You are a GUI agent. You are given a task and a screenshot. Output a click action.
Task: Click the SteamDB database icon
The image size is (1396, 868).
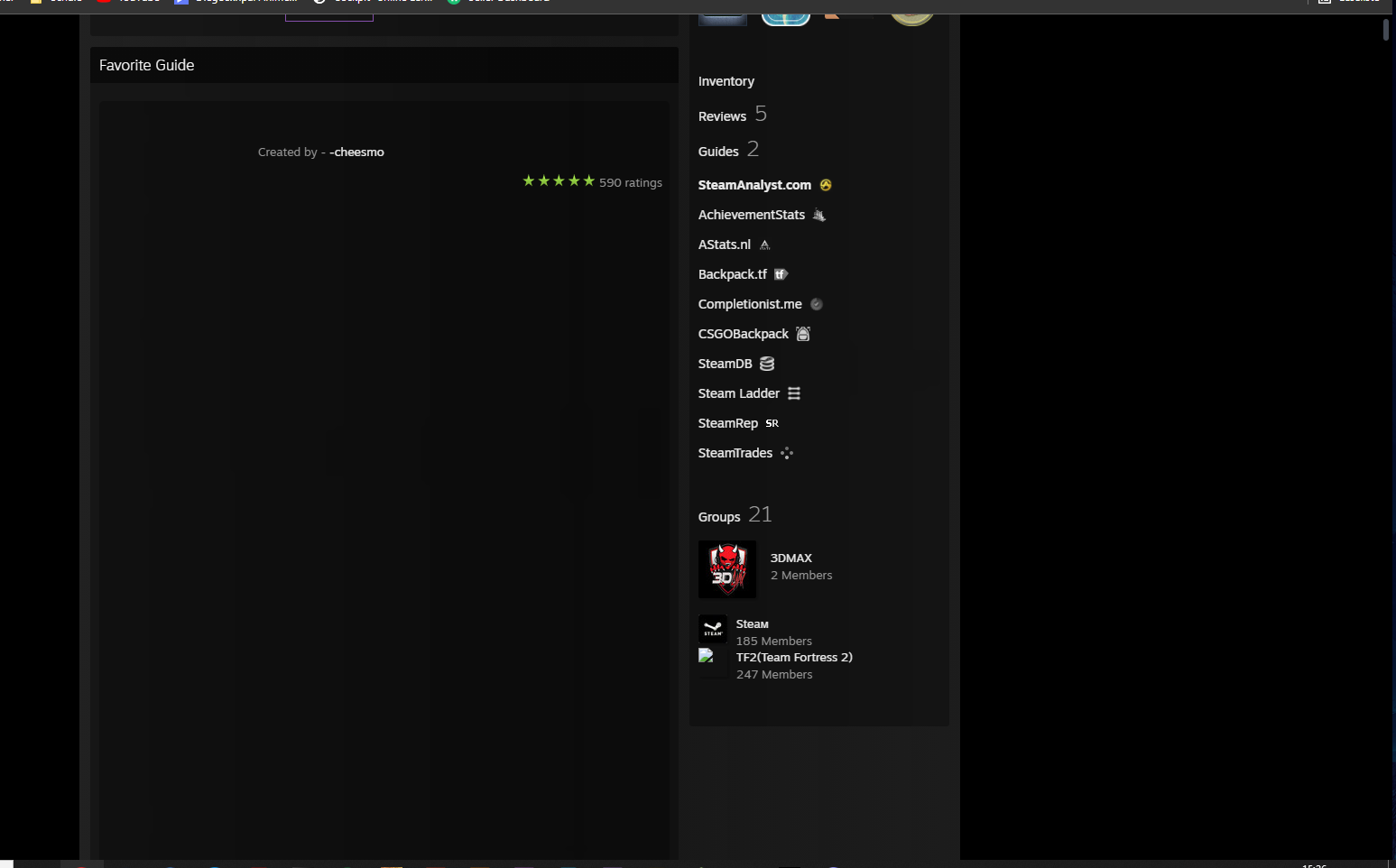click(x=767, y=364)
